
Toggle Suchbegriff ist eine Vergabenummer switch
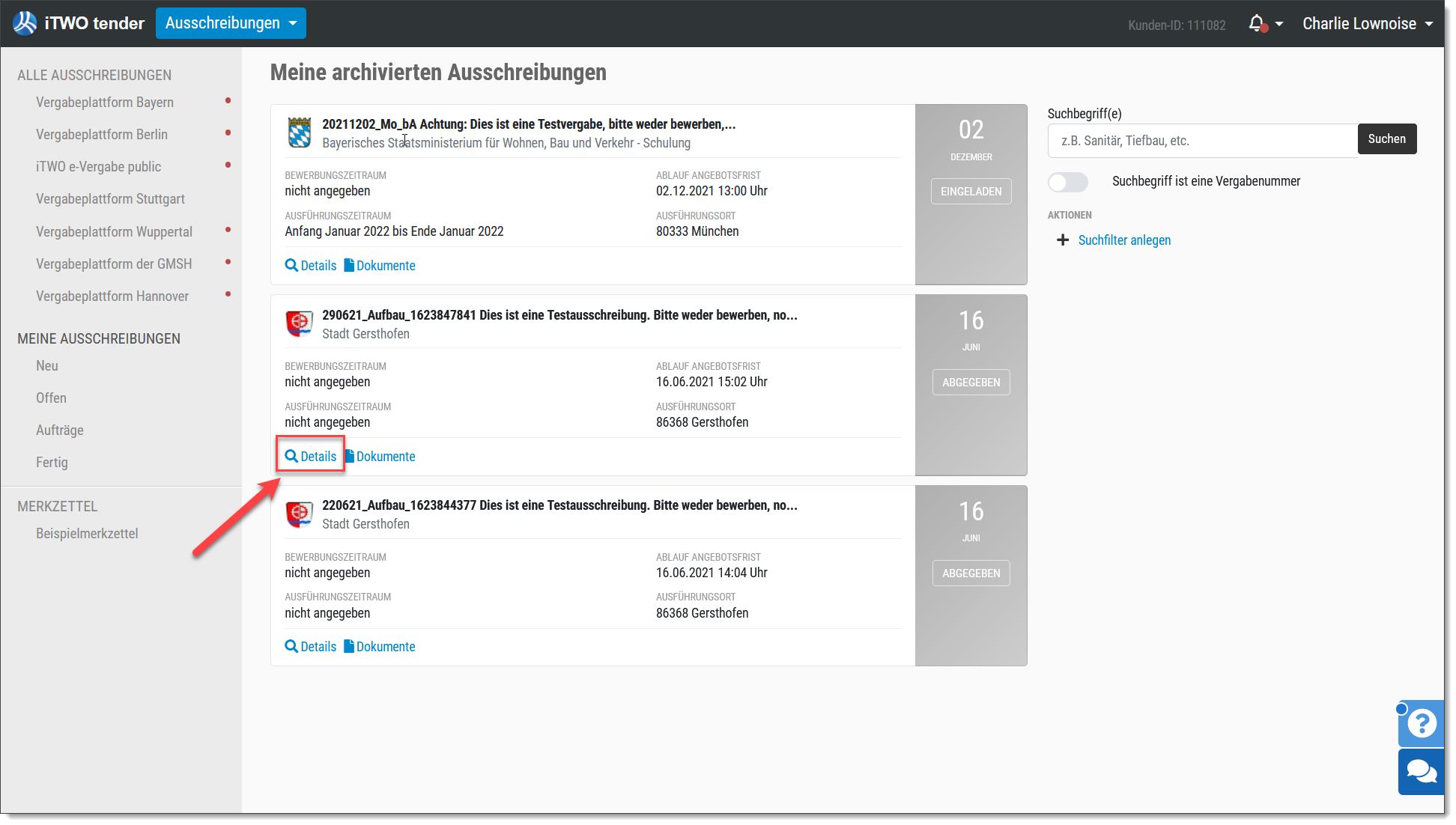coord(1067,182)
